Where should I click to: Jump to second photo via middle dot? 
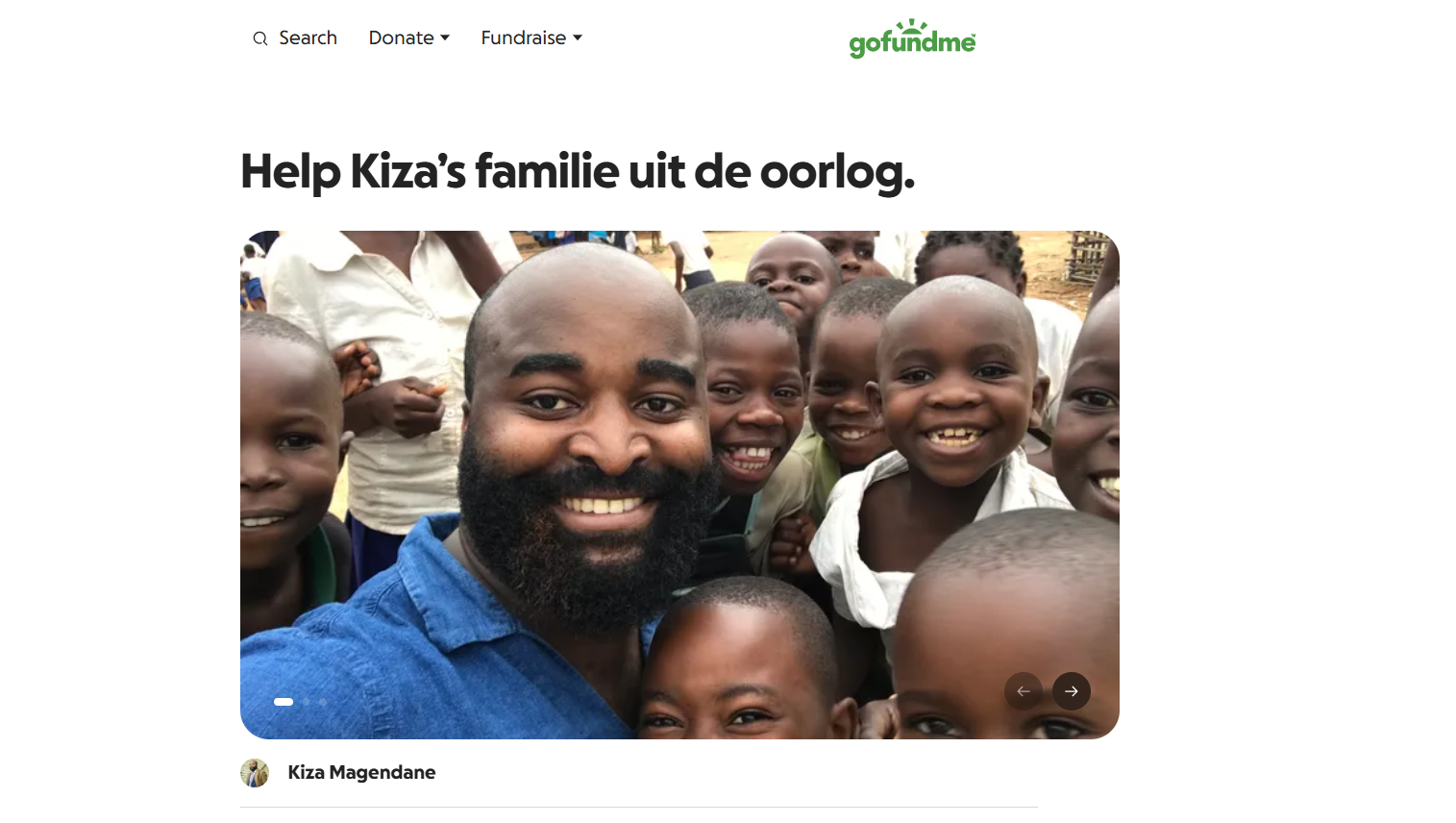[x=307, y=702]
